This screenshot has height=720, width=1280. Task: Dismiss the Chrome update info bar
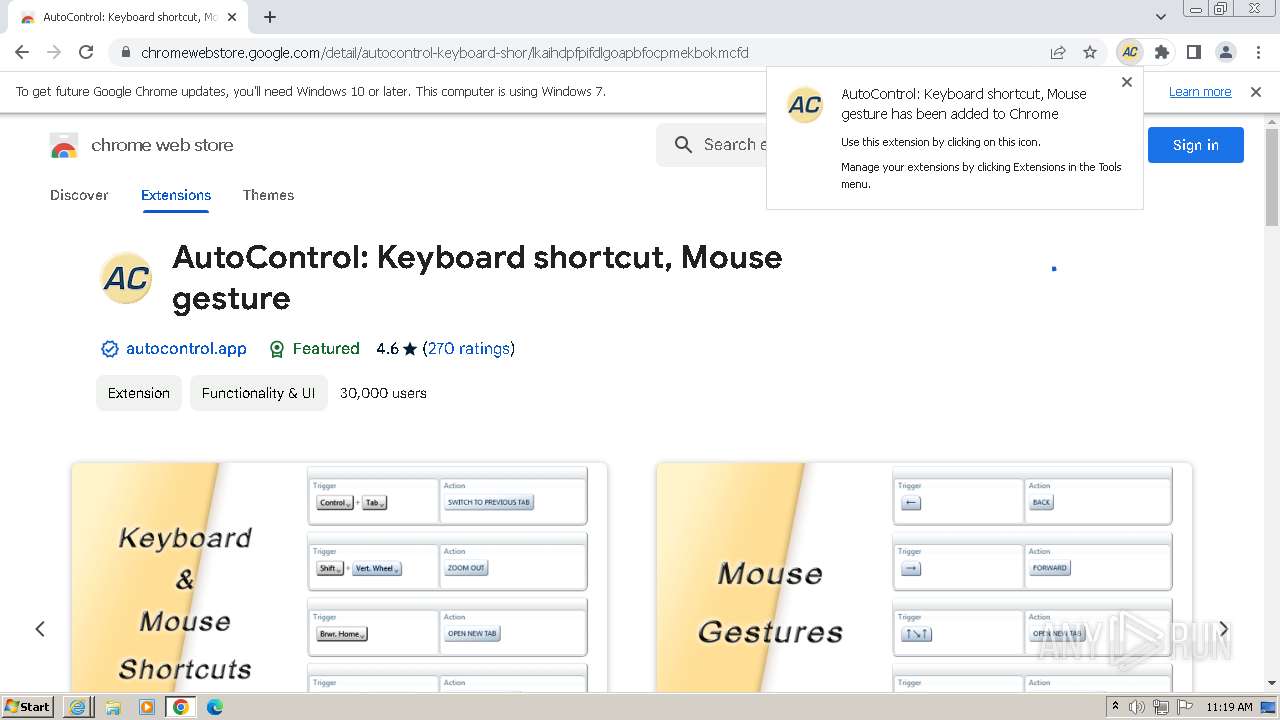click(1256, 91)
